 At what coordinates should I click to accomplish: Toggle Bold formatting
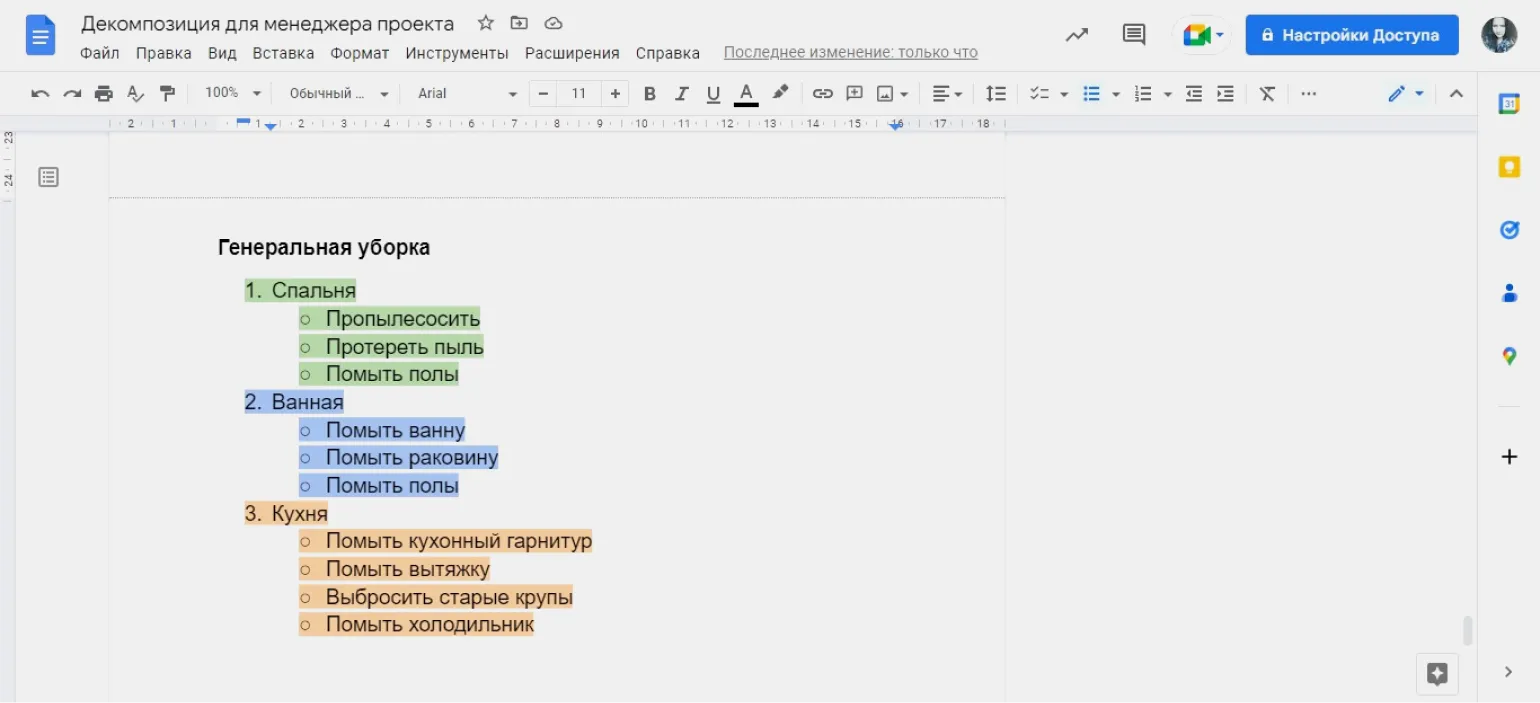649,94
